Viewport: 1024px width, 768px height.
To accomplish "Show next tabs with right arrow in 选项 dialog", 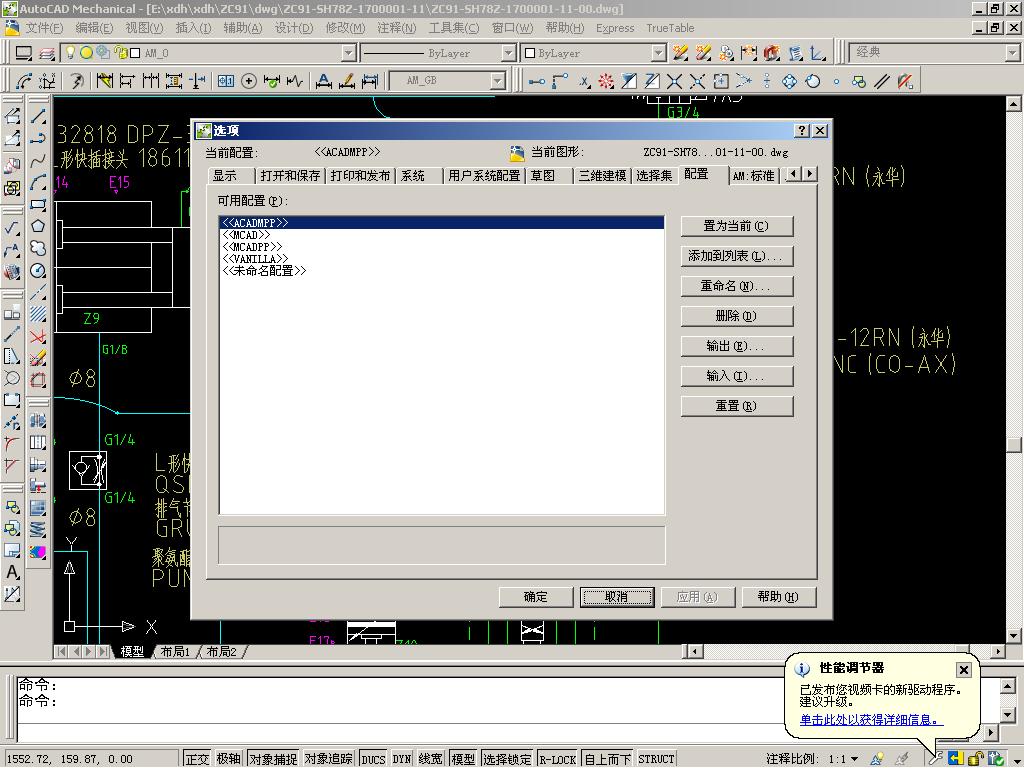I will pos(810,174).
